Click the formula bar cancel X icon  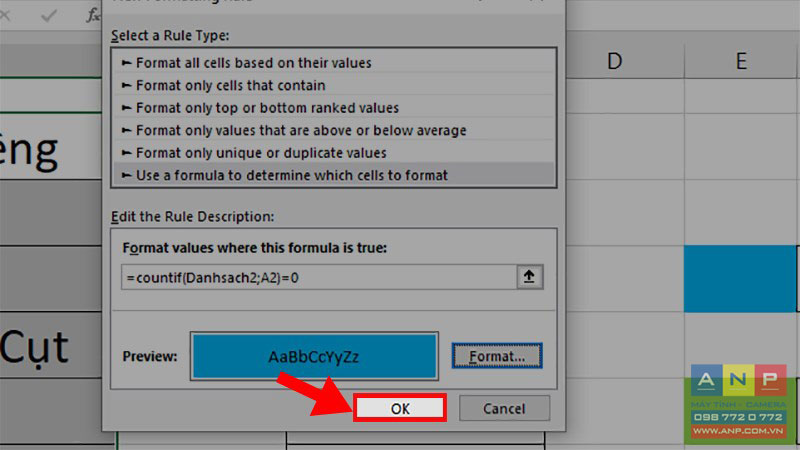(x=4, y=16)
